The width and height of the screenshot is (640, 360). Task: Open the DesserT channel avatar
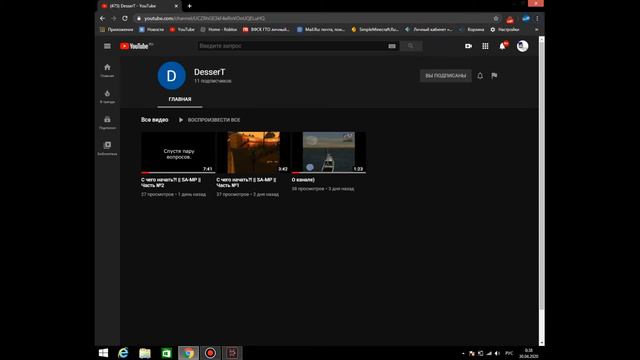pos(171,76)
